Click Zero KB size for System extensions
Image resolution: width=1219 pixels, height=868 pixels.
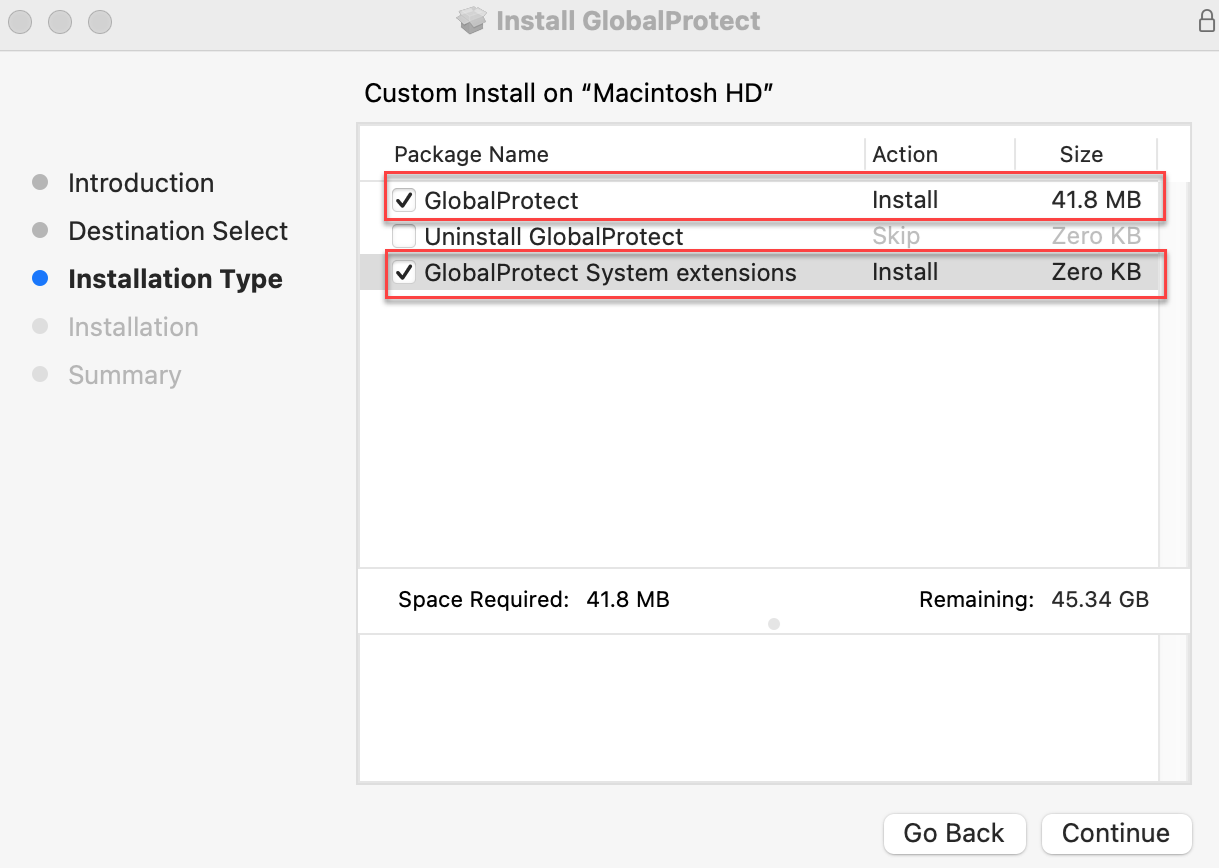[x=1096, y=273]
